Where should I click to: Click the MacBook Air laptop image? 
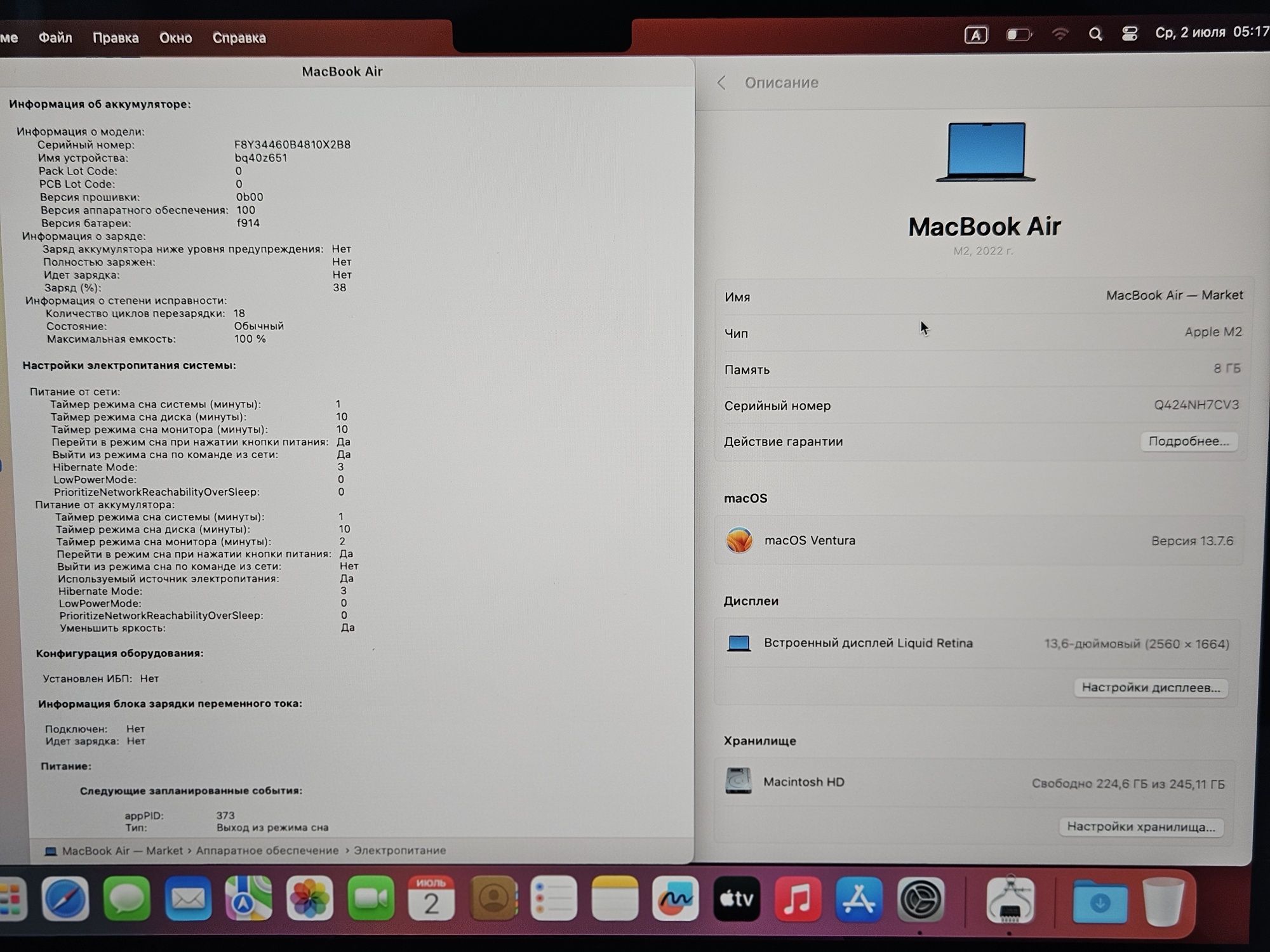[x=985, y=152]
